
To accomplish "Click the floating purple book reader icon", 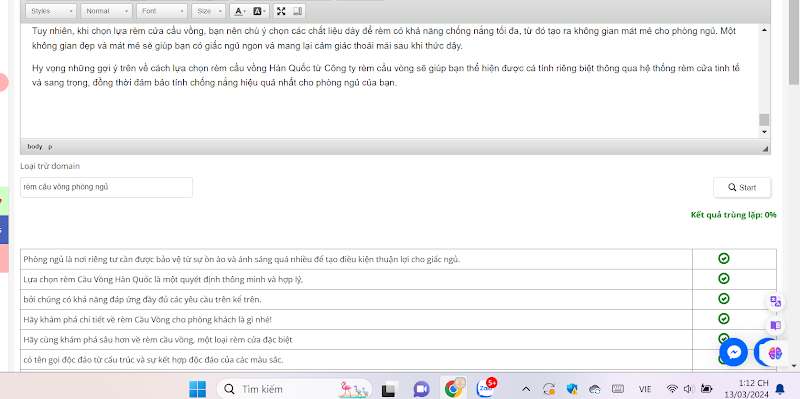I will tap(776, 325).
